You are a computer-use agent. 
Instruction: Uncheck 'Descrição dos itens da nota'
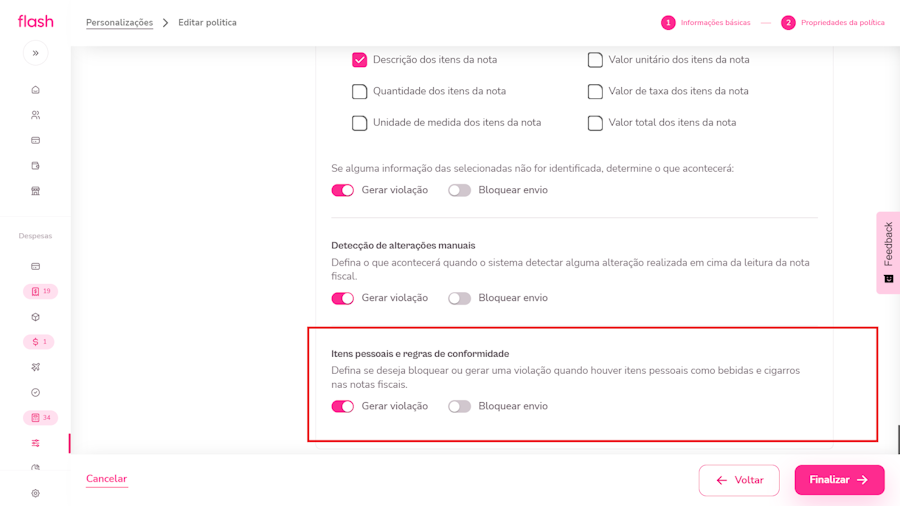pos(359,60)
